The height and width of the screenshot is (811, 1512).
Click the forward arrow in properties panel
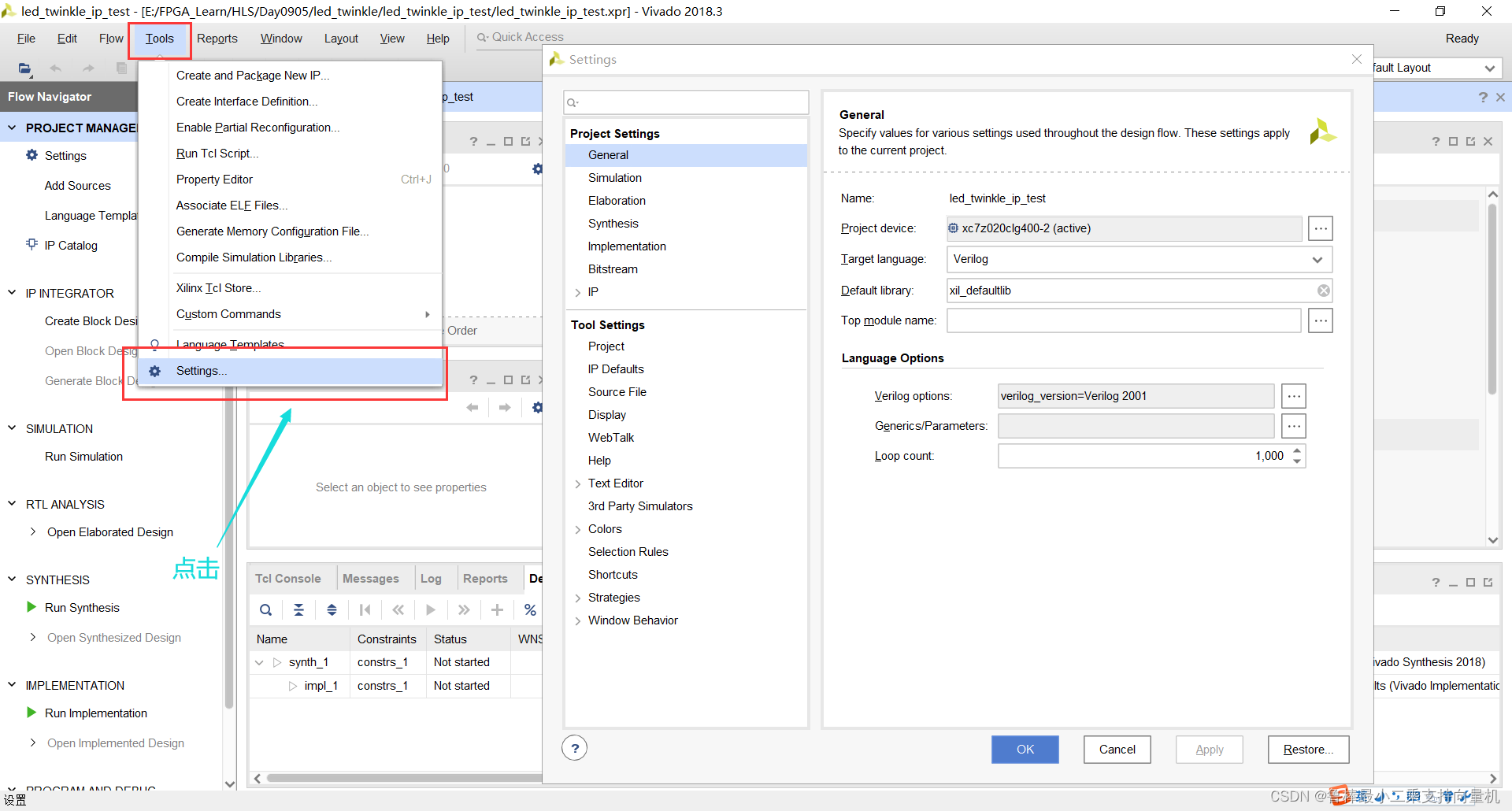coord(505,407)
